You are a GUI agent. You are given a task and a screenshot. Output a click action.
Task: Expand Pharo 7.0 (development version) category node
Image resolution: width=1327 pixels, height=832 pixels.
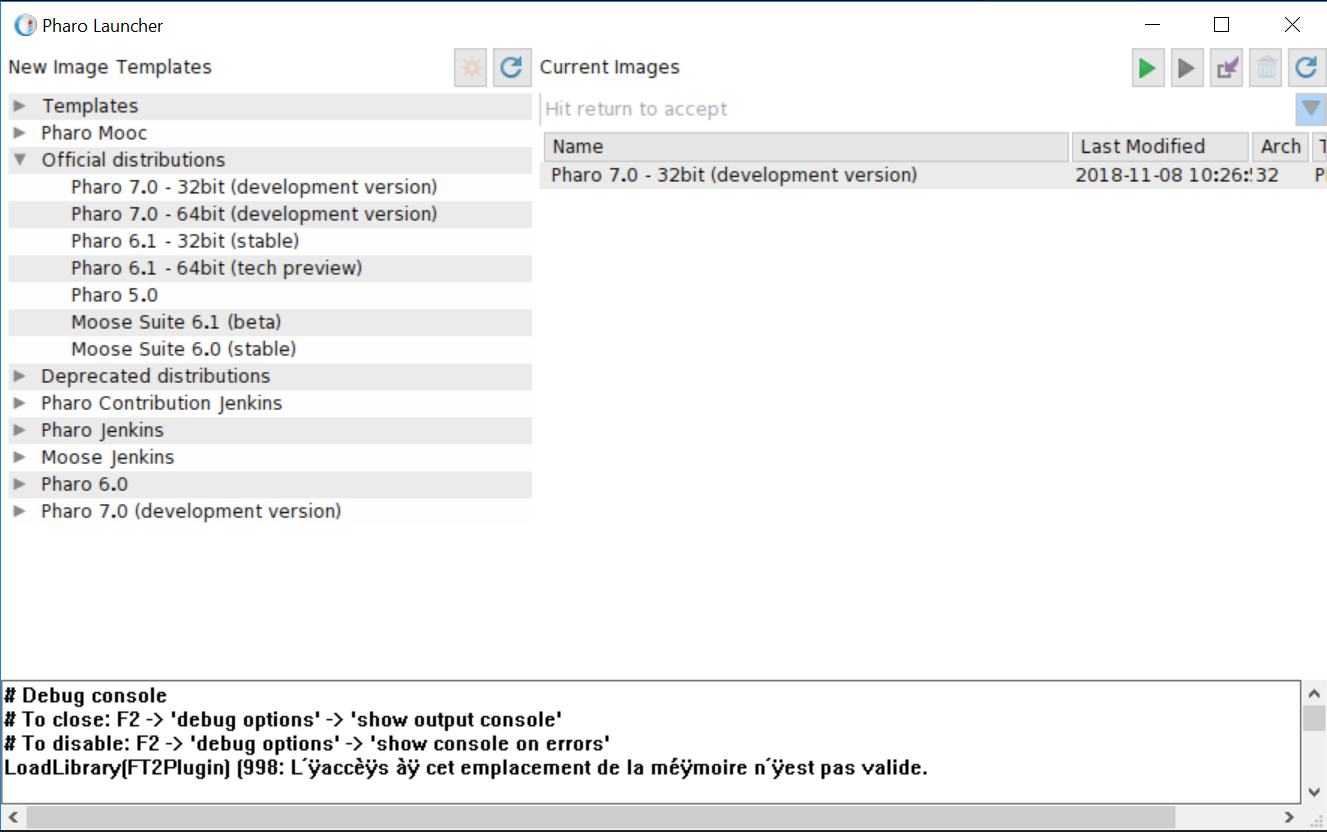point(19,511)
